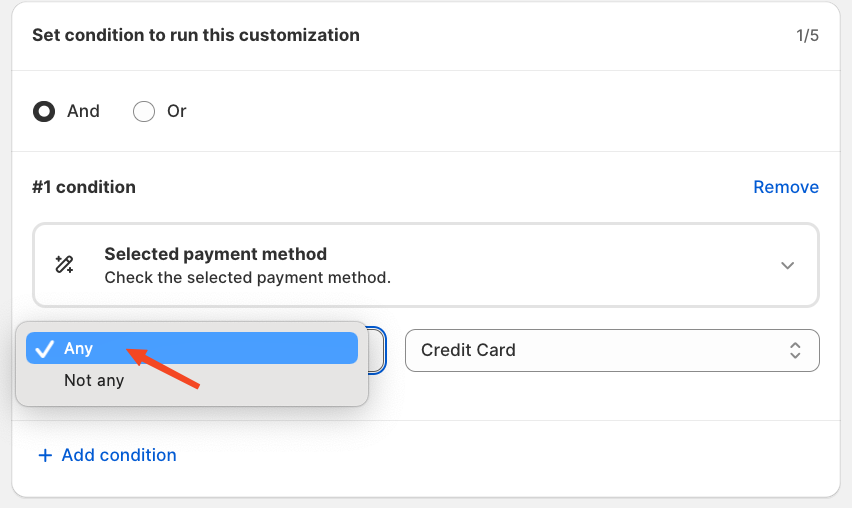Choose "Not any" in the popup menu
Viewport: 852px width, 508px height.
[94, 380]
